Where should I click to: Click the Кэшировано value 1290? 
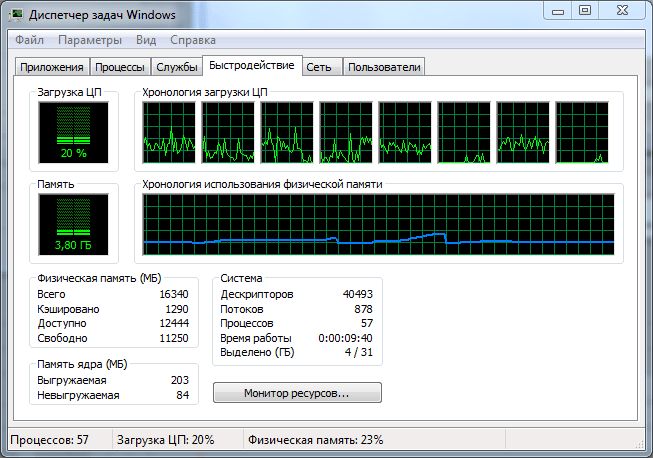(177, 309)
